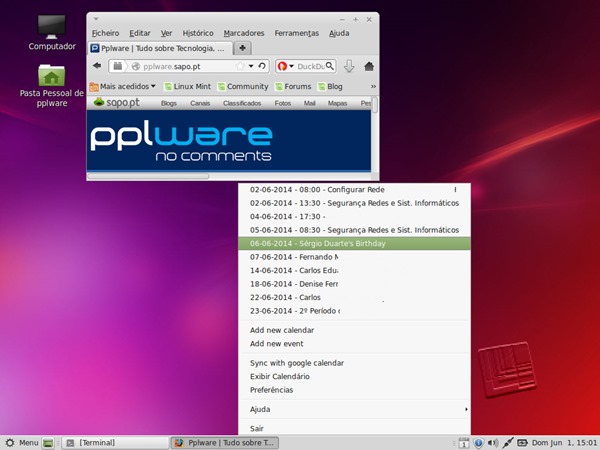Open Linux Mint bookmark
The image size is (600, 450).
187,86
